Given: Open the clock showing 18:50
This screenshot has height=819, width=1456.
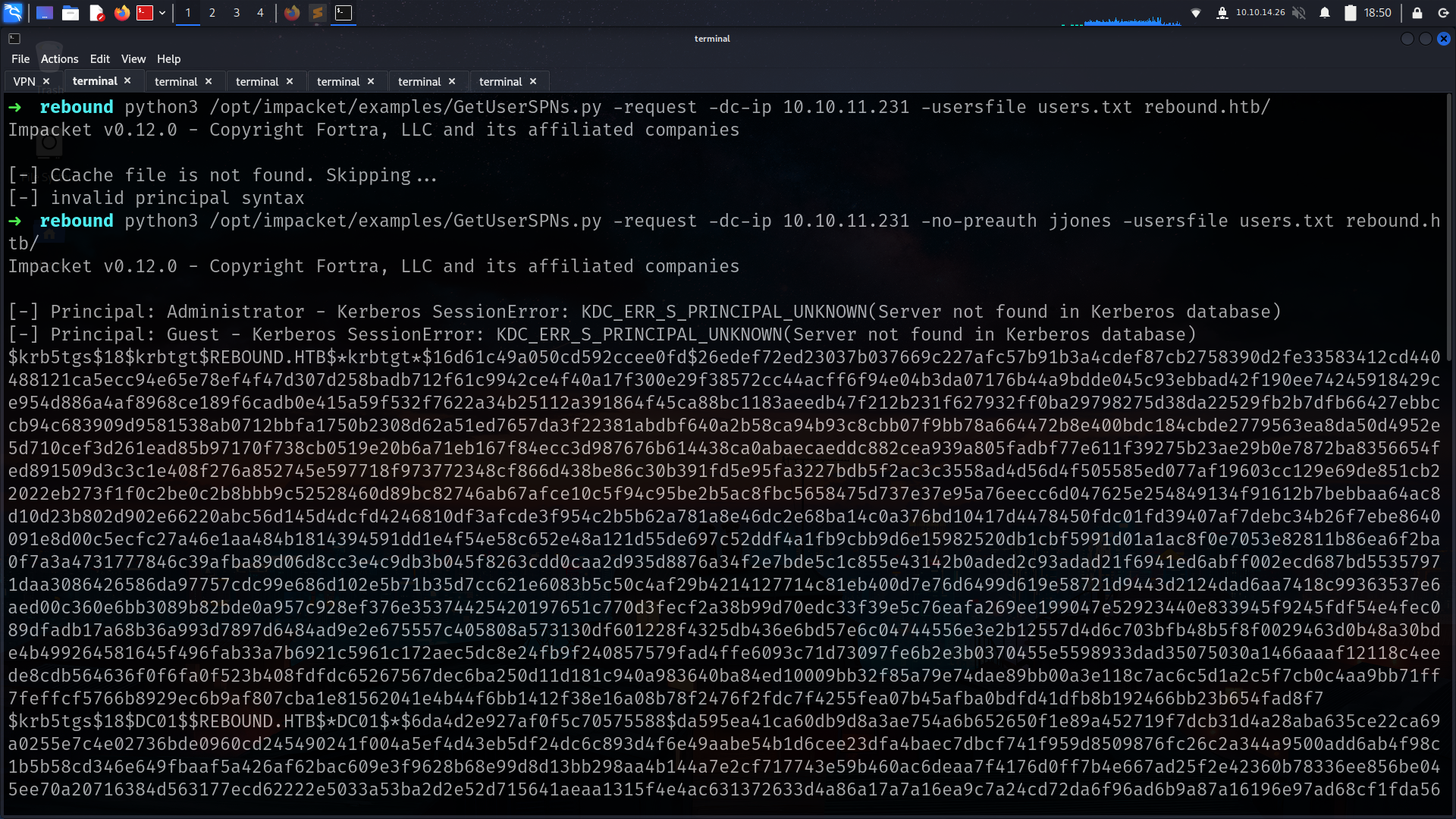Looking at the screenshot, I should [1377, 13].
